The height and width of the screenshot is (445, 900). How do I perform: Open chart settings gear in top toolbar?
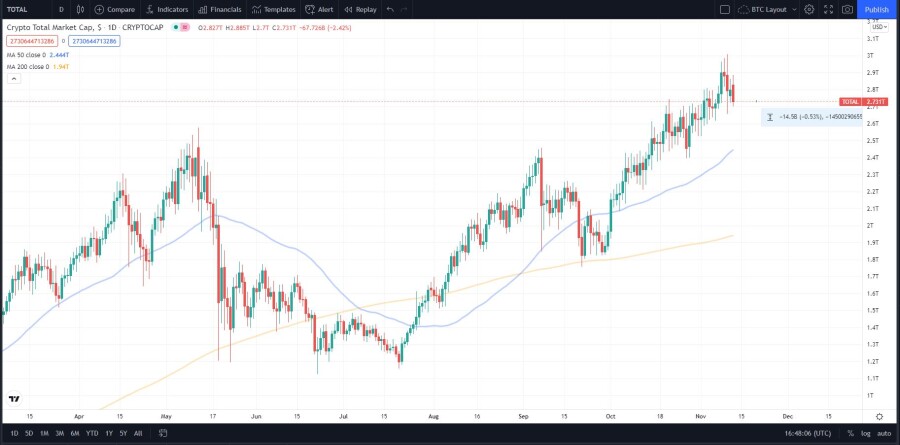pos(809,9)
